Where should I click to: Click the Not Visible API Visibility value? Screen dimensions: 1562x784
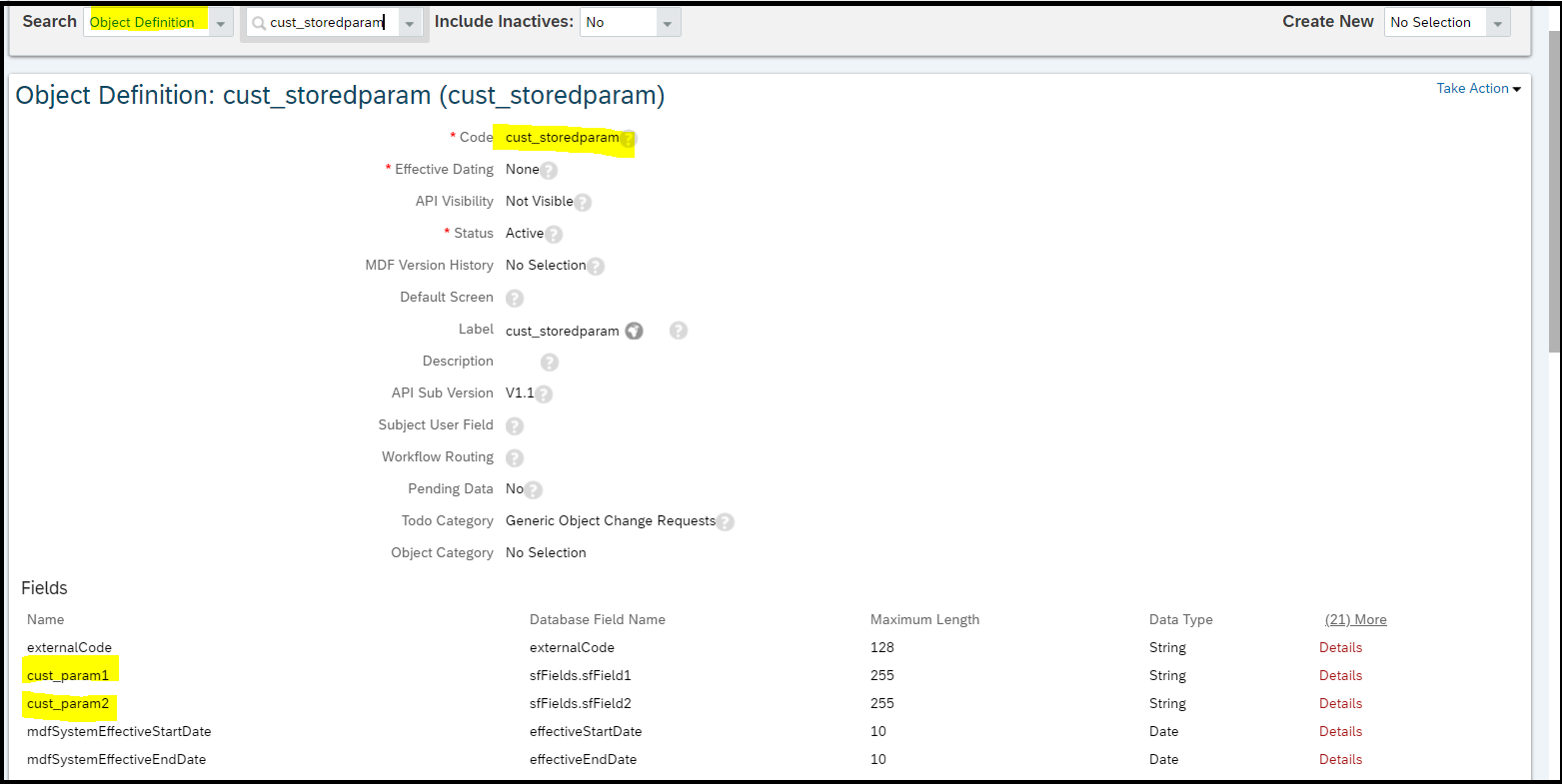(540, 201)
